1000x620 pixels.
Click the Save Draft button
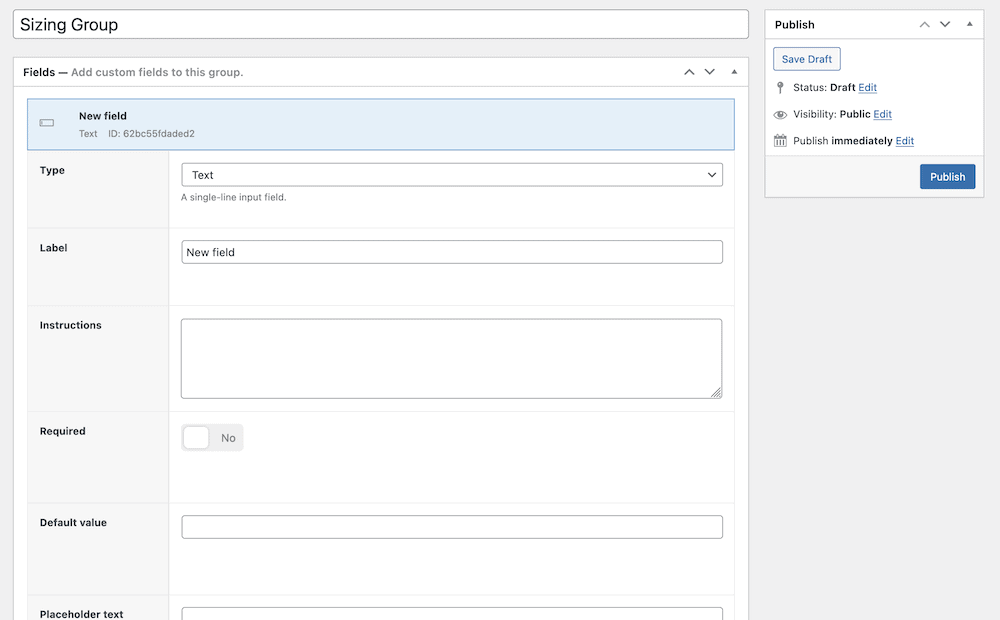point(807,59)
